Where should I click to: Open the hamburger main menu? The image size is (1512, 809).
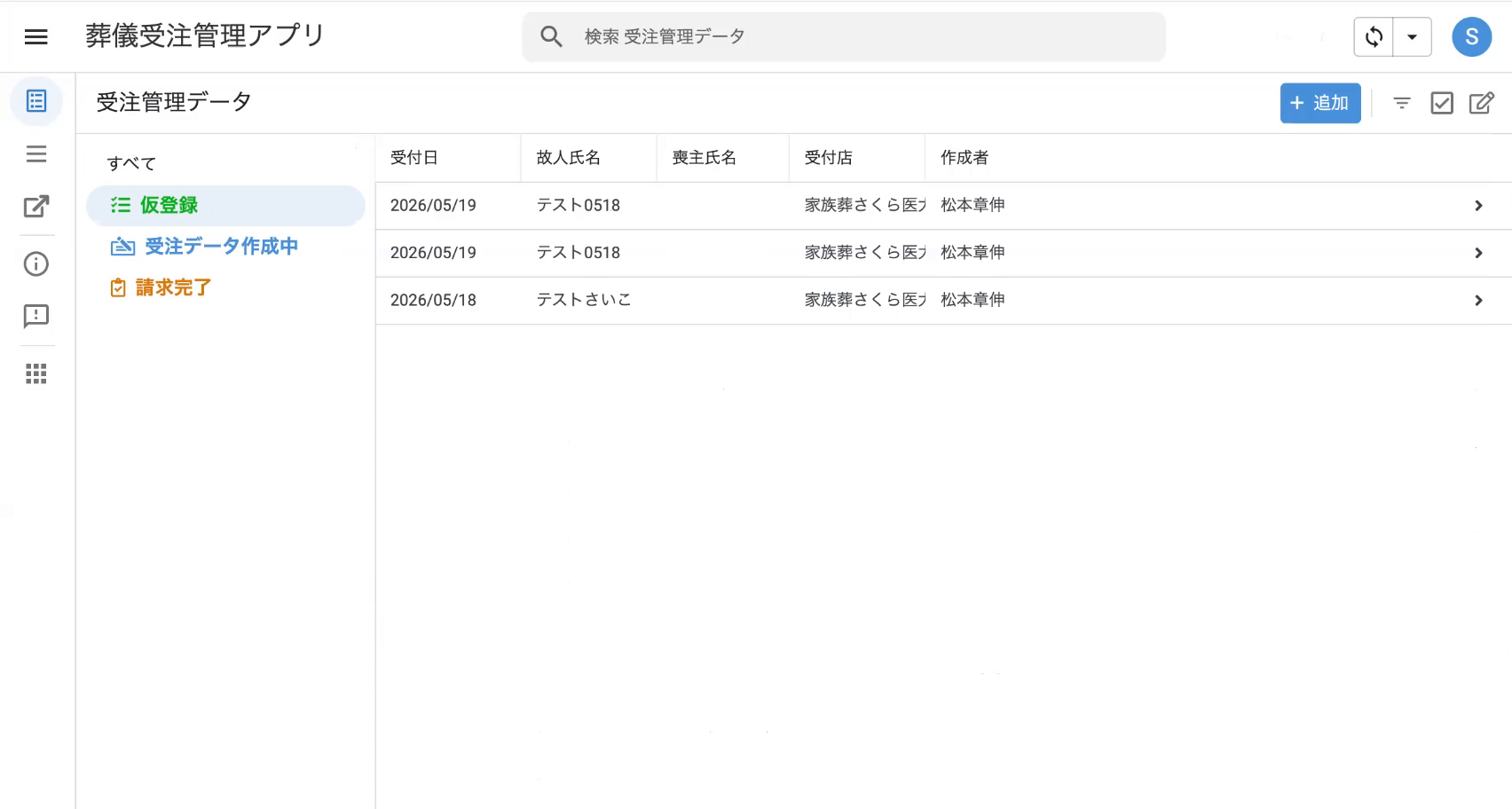tap(35, 36)
